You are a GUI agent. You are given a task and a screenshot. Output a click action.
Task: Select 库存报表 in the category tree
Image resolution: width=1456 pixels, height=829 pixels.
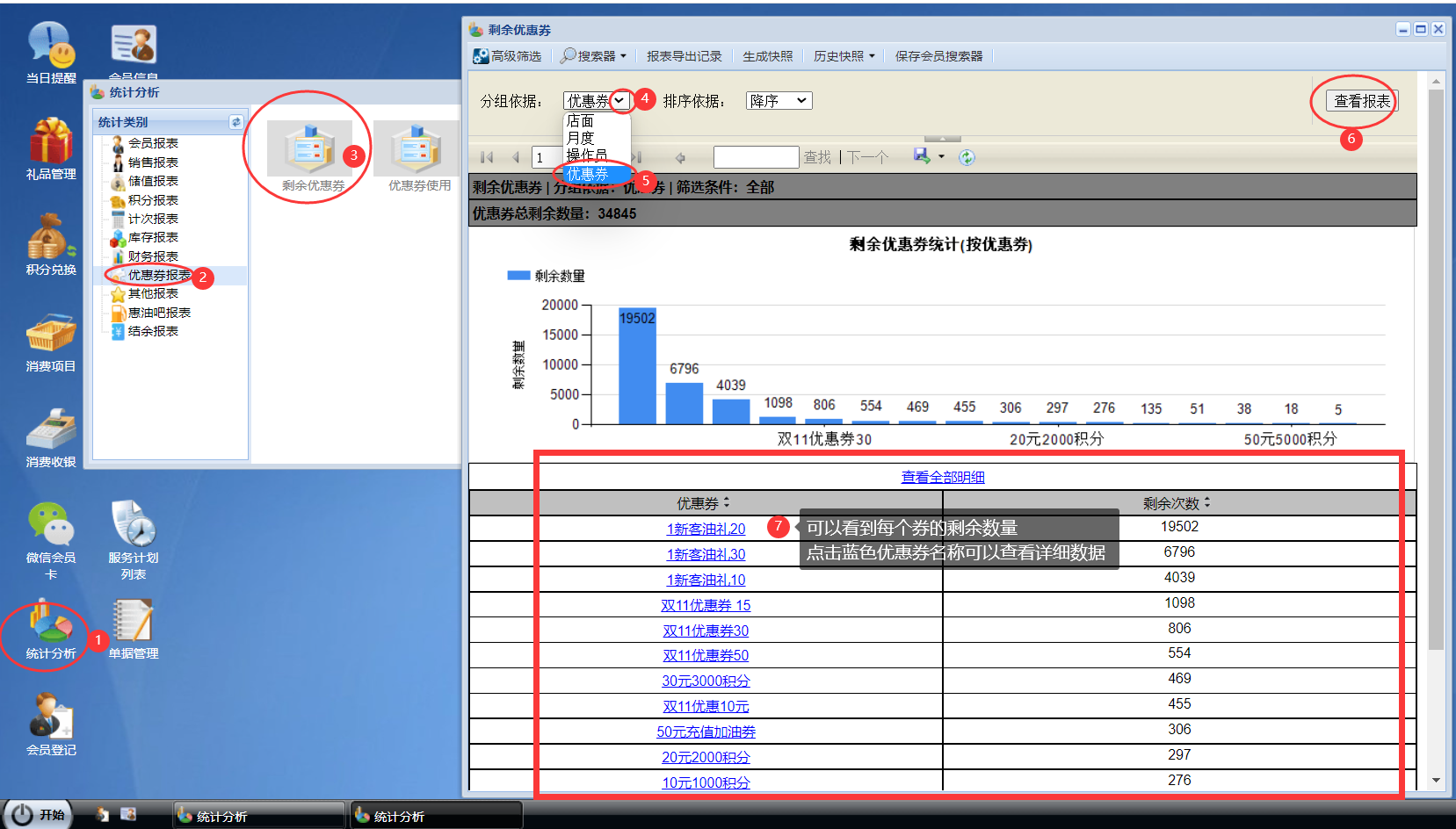(153, 237)
